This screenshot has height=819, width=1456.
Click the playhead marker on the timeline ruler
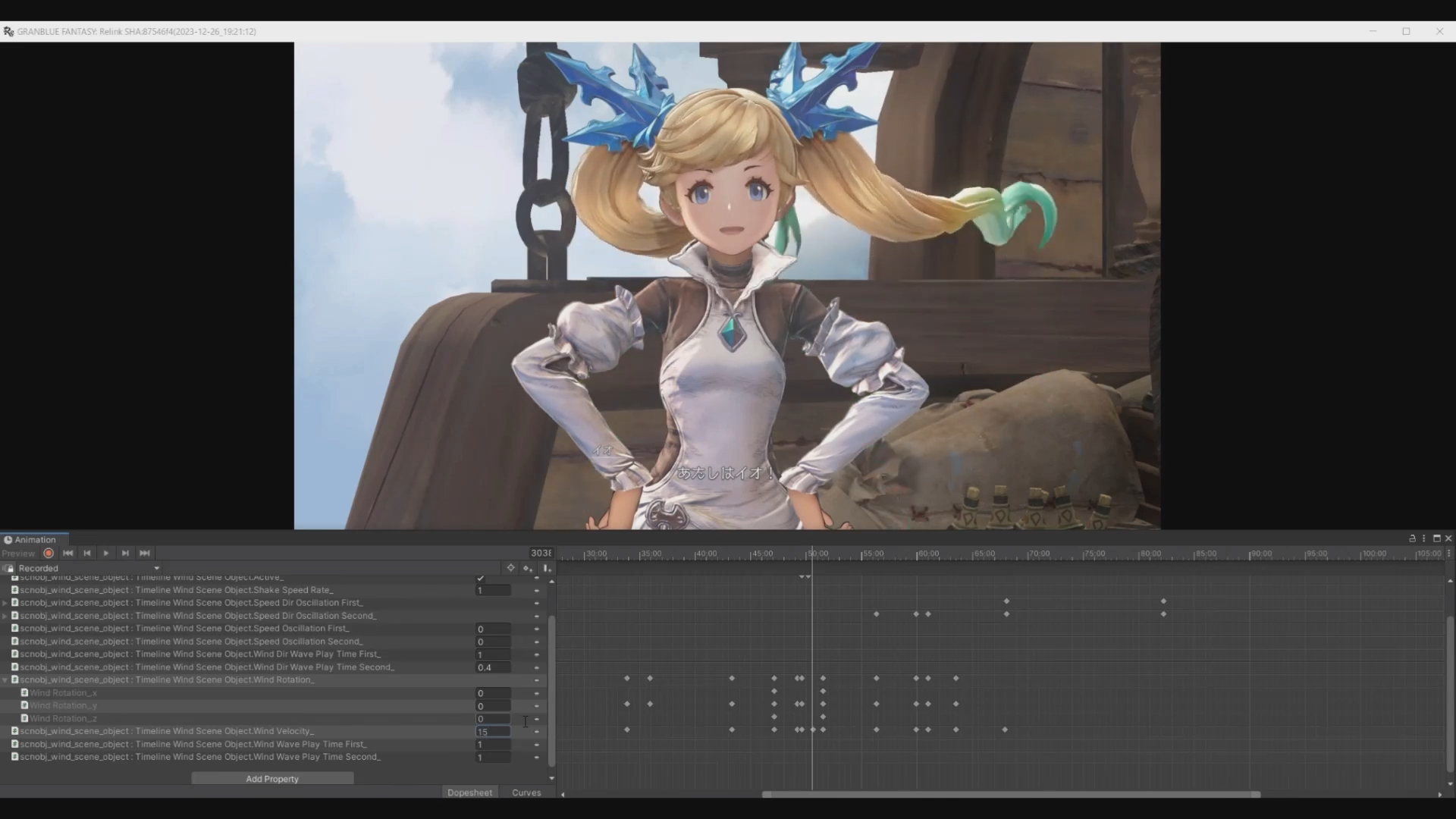click(x=811, y=554)
